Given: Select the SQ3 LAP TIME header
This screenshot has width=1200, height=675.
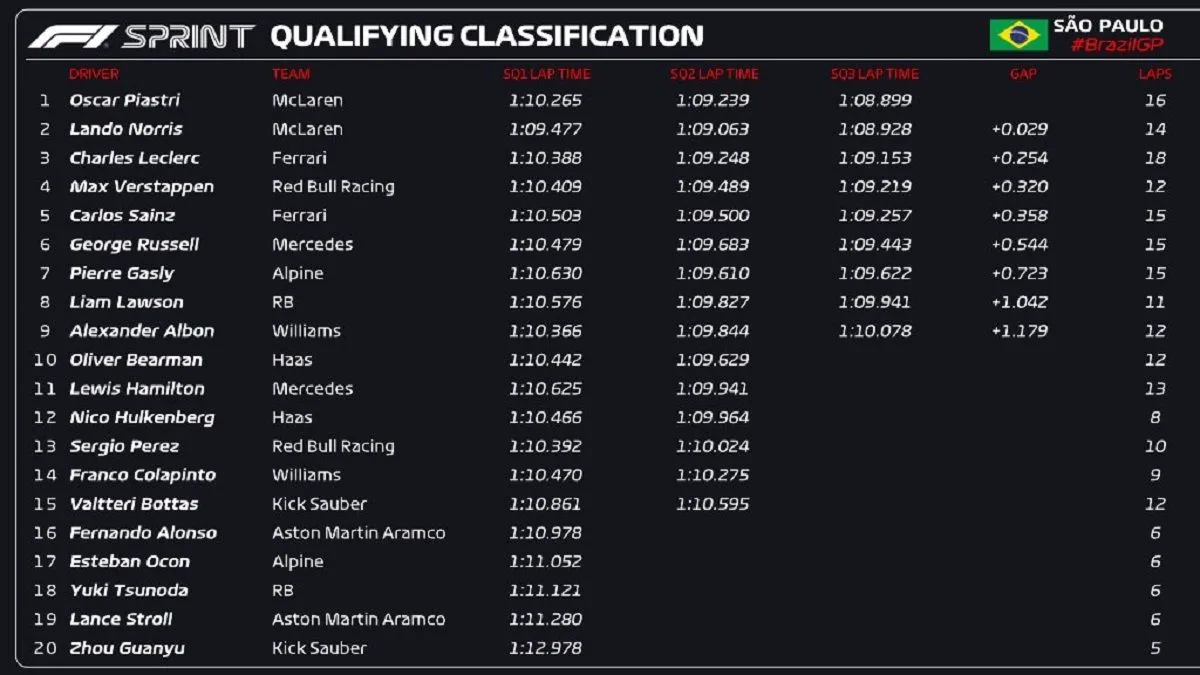Looking at the screenshot, I should point(874,74).
